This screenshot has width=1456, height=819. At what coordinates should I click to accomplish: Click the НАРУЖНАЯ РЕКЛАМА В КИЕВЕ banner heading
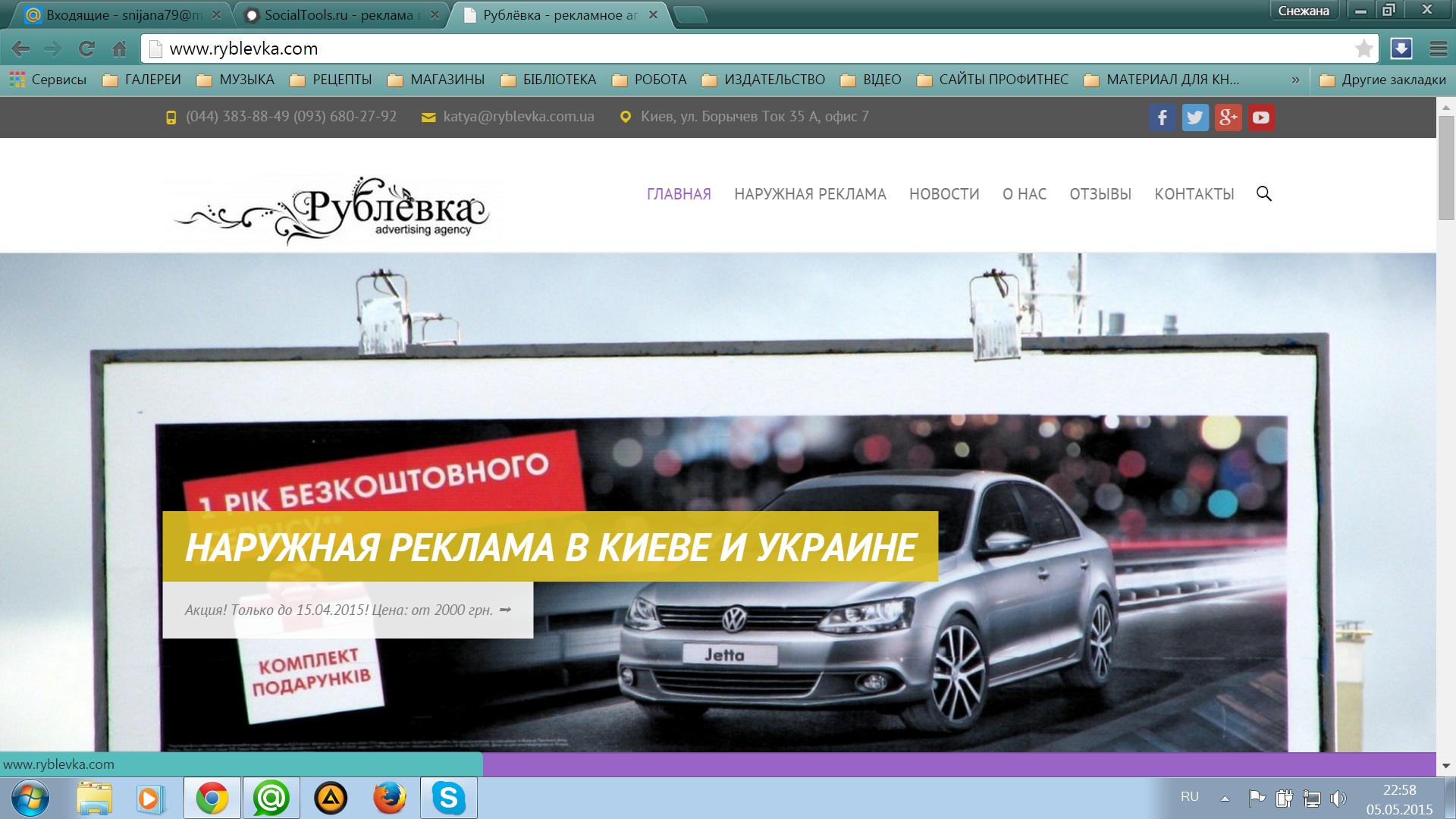(551, 547)
